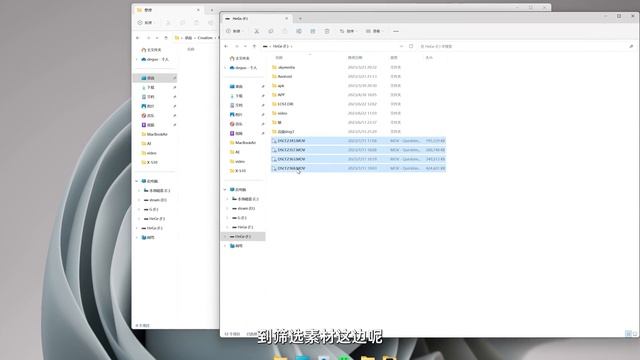Screen dimensions: 640x360
Task: Open address bar history dropdown in front window
Action: 402,46
